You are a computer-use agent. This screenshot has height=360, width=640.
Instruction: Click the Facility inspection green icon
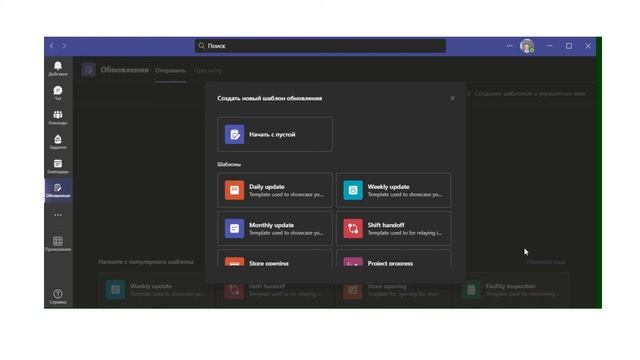[x=471, y=289]
